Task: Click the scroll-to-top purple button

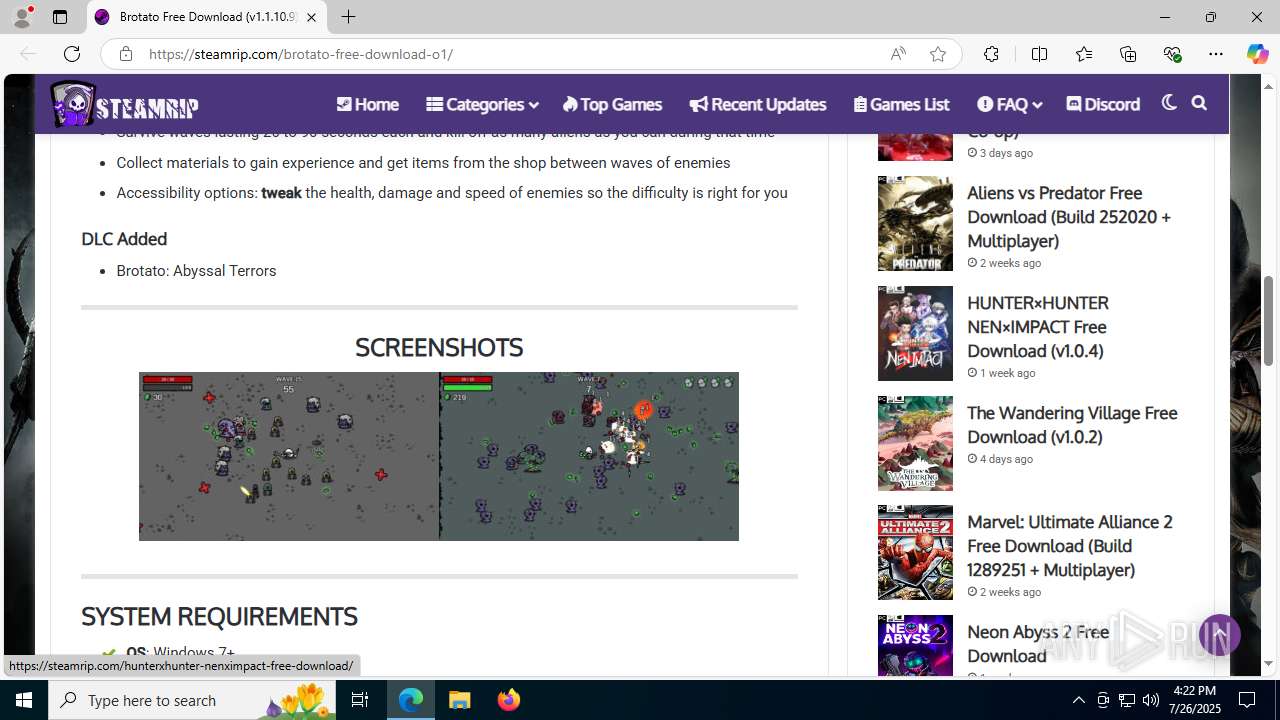Action: tap(1219, 634)
